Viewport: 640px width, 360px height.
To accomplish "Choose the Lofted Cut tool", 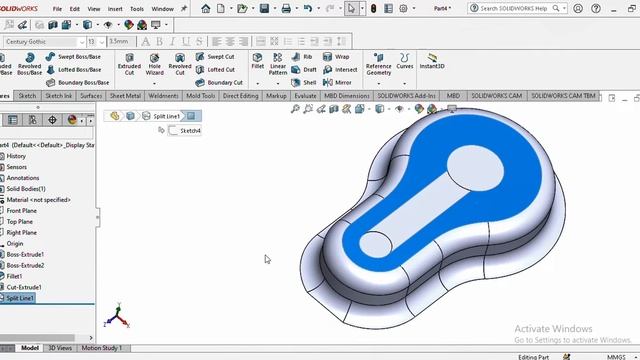I will [x=215, y=70].
